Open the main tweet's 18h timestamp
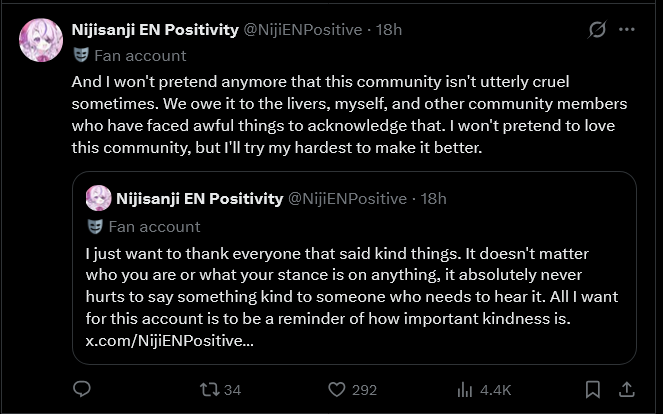 point(389,30)
